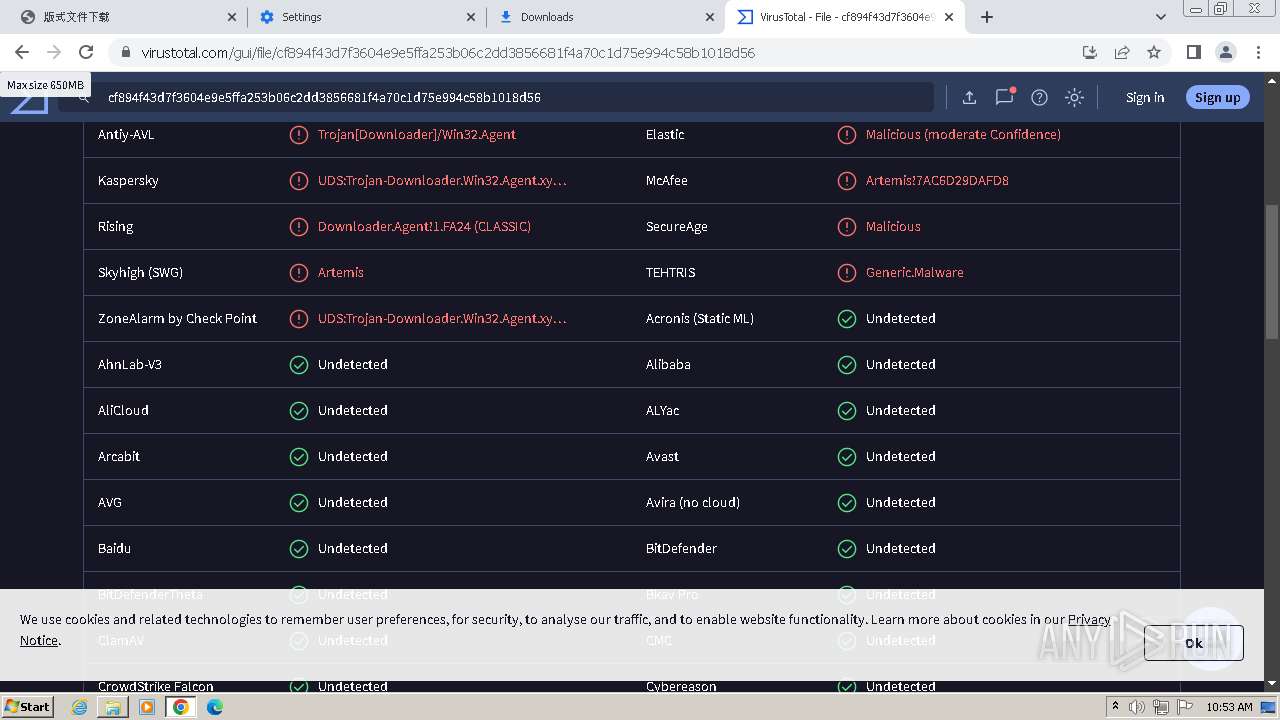The height and width of the screenshot is (720, 1280).
Task: Click the Avira (no cloud) label
Action: pyautogui.click(x=693, y=502)
